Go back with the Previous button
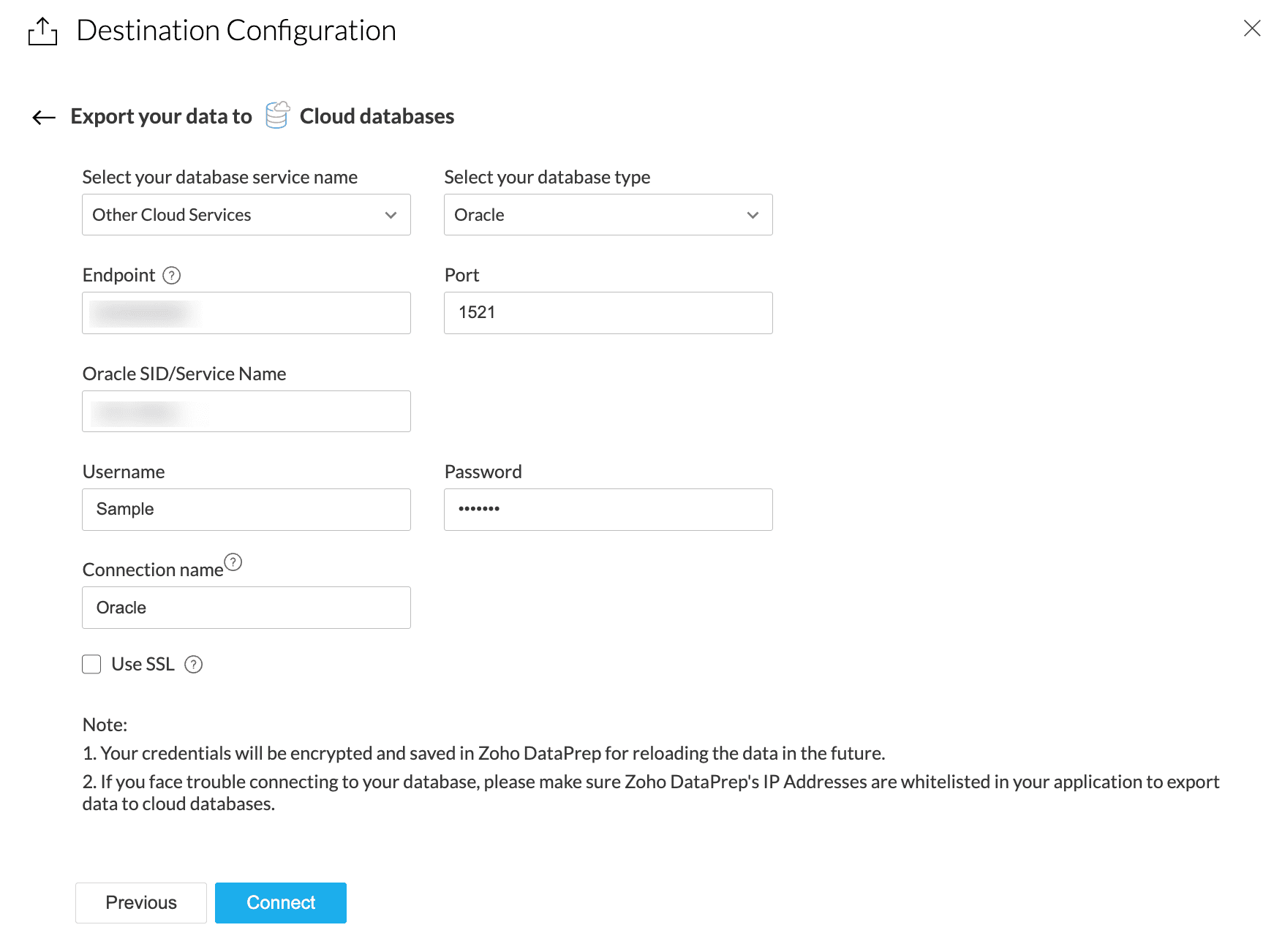Viewport: 1274px width, 952px height. (141, 903)
